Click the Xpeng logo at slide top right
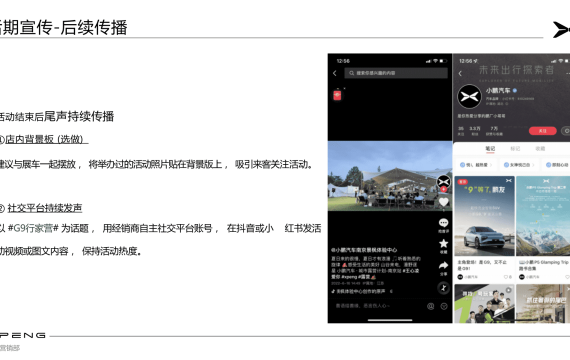The height and width of the screenshot is (360, 570). tap(561, 29)
